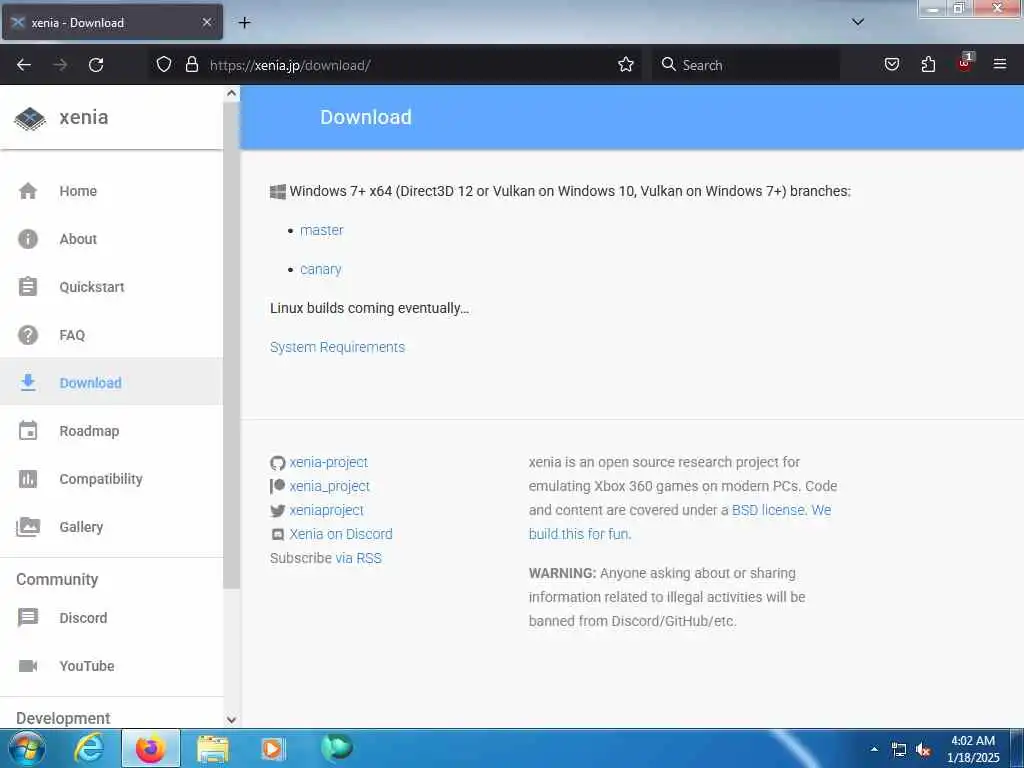Expand the list all tabs chevron
Viewport: 1024px width, 768px height.
point(858,22)
